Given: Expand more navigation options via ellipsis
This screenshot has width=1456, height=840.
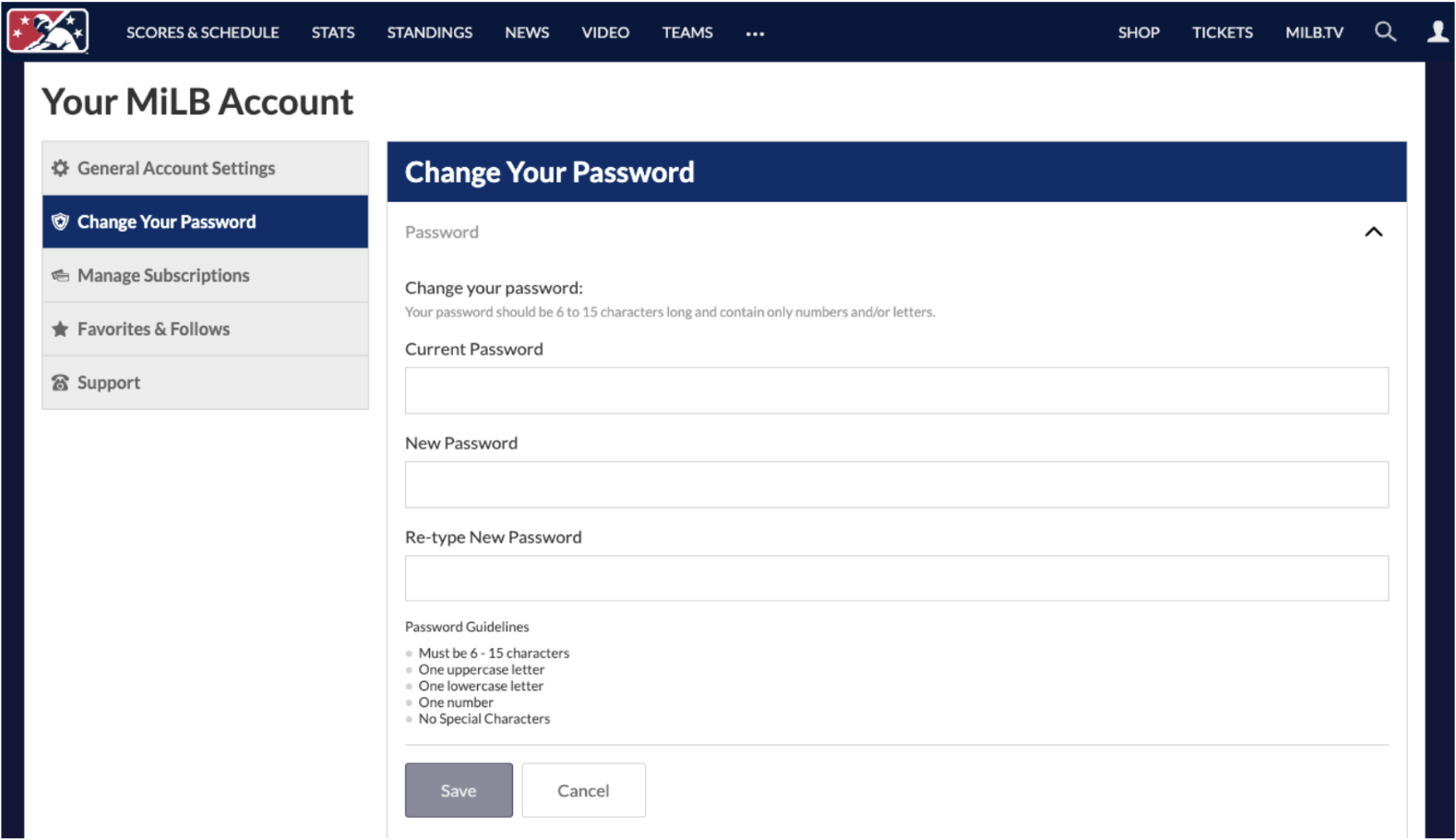Looking at the screenshot, I should pos(754,35).
